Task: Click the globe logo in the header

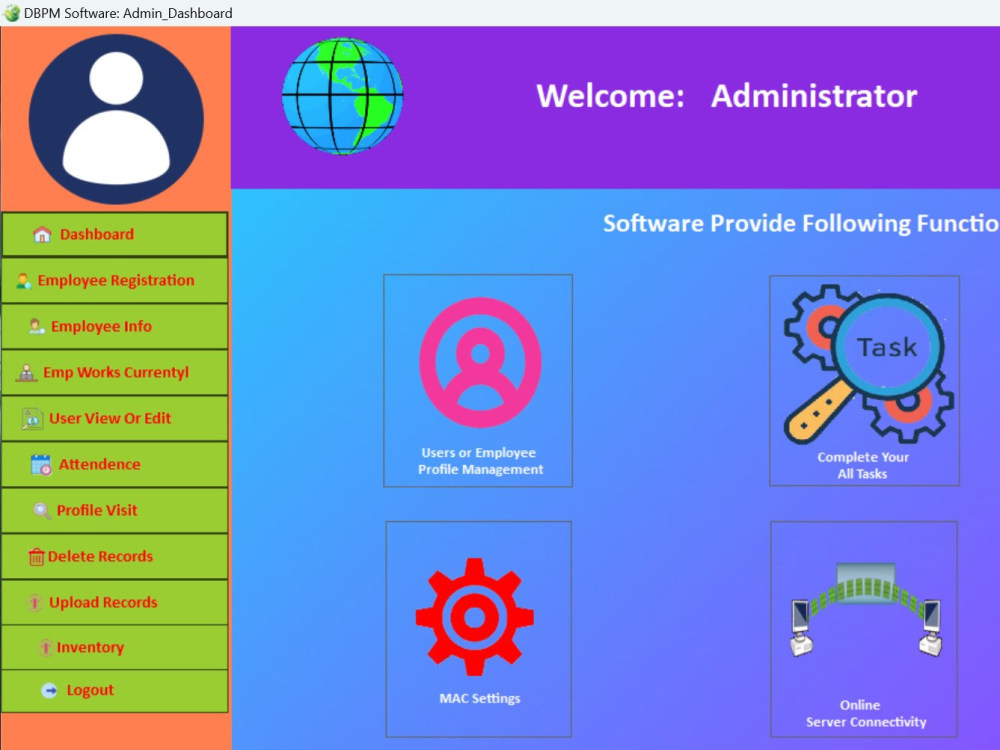Action: [x=342, y=96]
